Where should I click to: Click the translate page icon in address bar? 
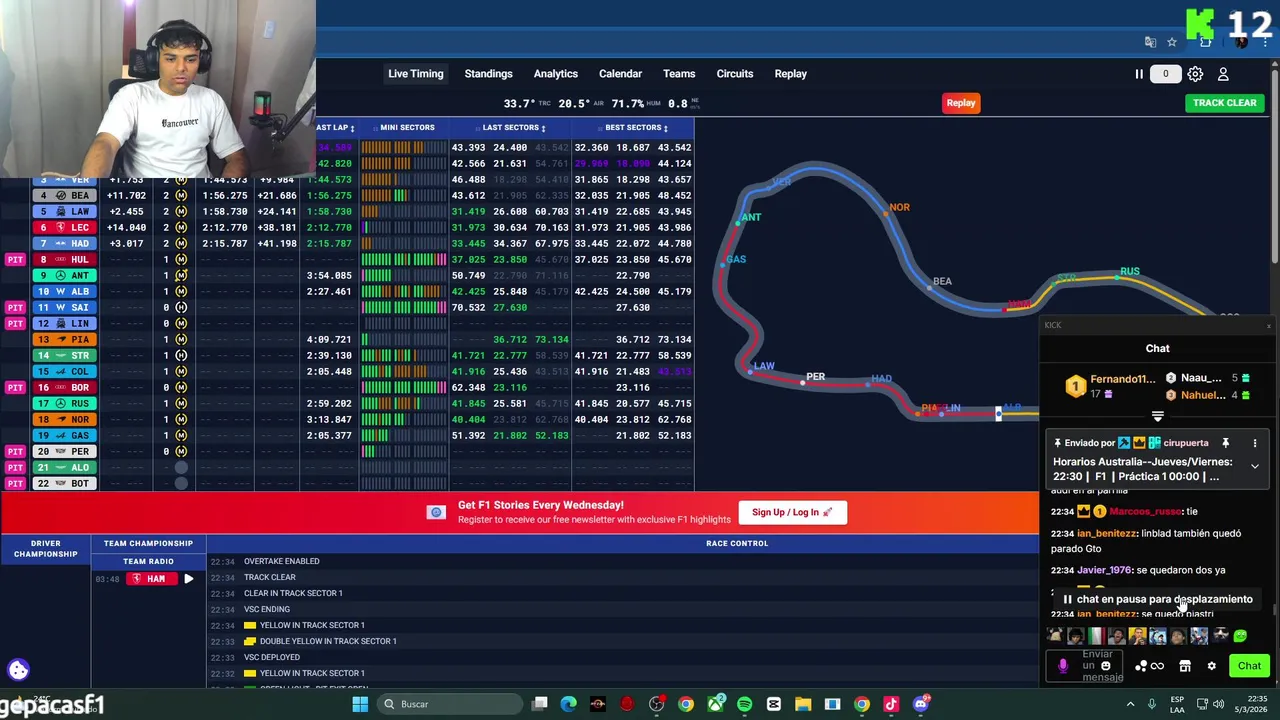click(1151, 42)
